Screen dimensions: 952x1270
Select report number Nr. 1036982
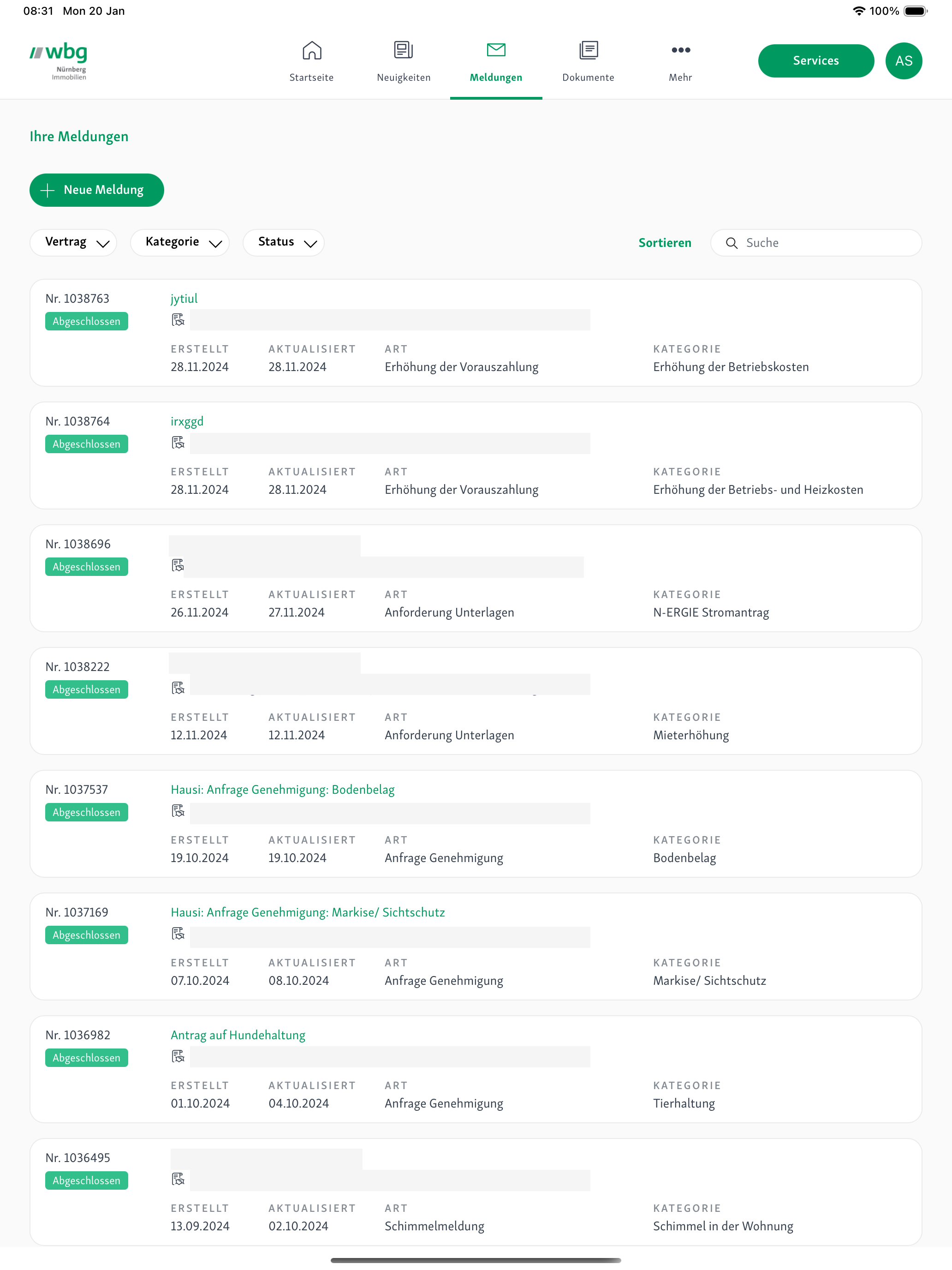click(77, 1035)
